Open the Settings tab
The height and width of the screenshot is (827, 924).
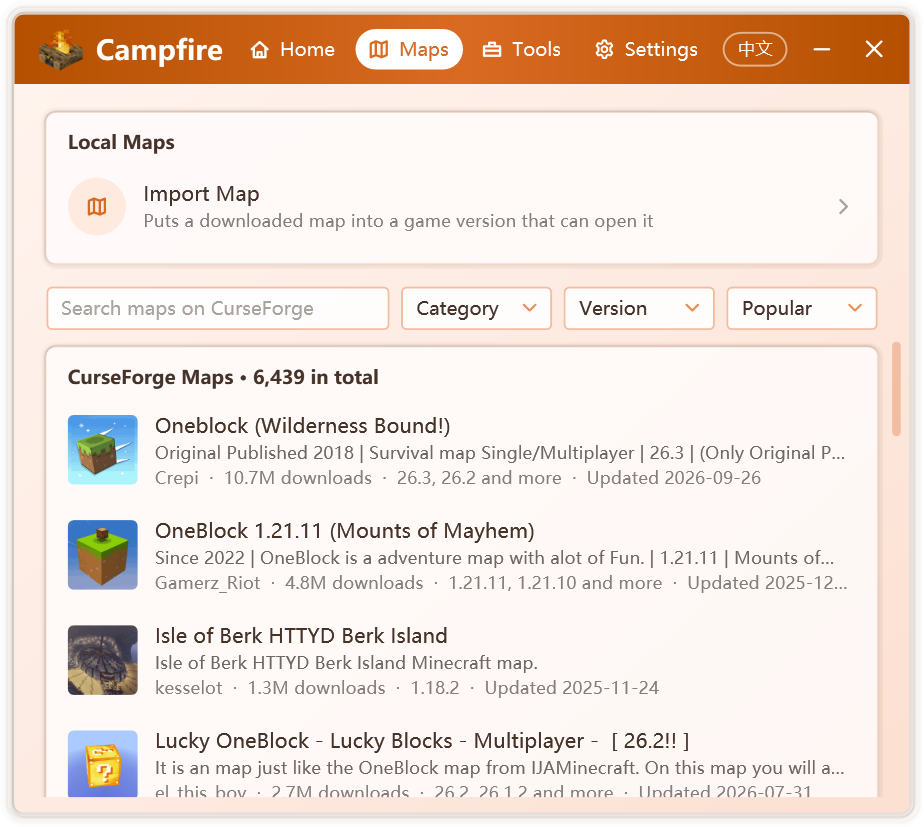point(646,50)
